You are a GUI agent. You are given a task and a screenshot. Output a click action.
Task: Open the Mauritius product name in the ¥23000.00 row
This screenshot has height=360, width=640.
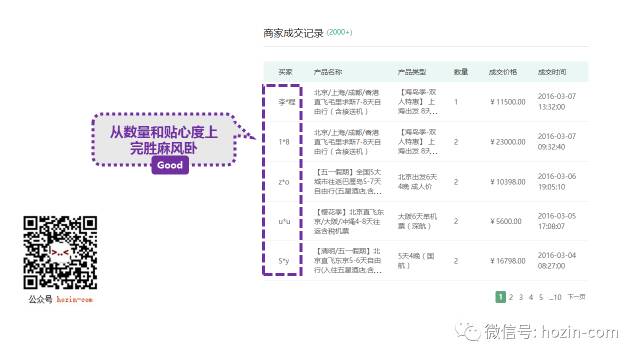pyautogui.click(x=347, y=142)
